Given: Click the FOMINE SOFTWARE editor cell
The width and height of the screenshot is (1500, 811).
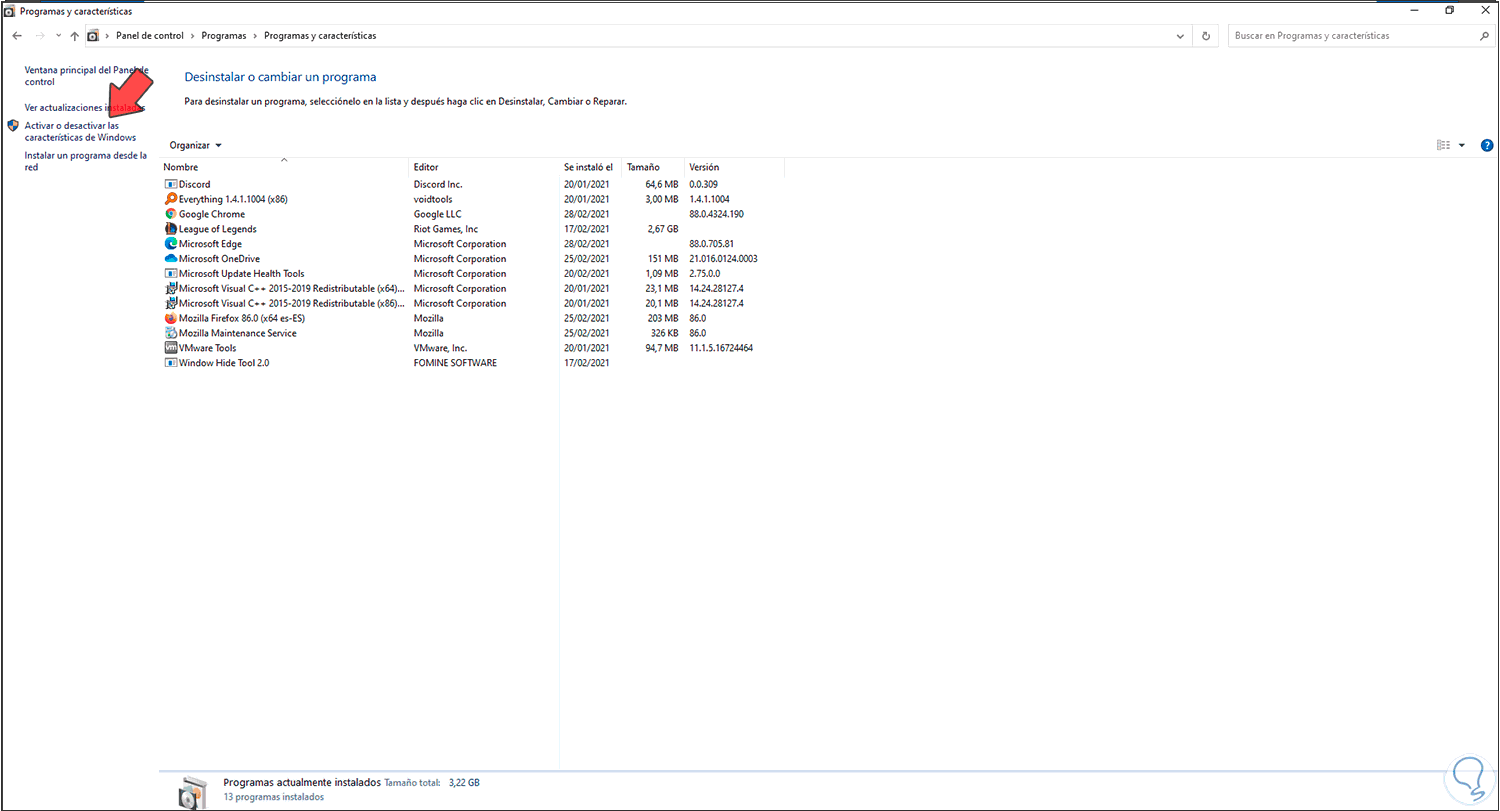Looking at the screenshot, I should [455, 363].
